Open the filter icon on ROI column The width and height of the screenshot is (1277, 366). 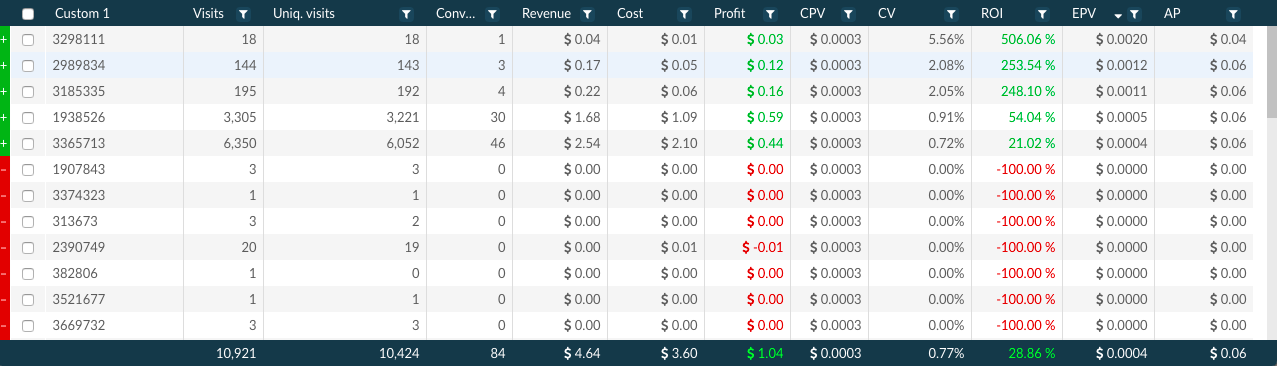click(1042, 14)
